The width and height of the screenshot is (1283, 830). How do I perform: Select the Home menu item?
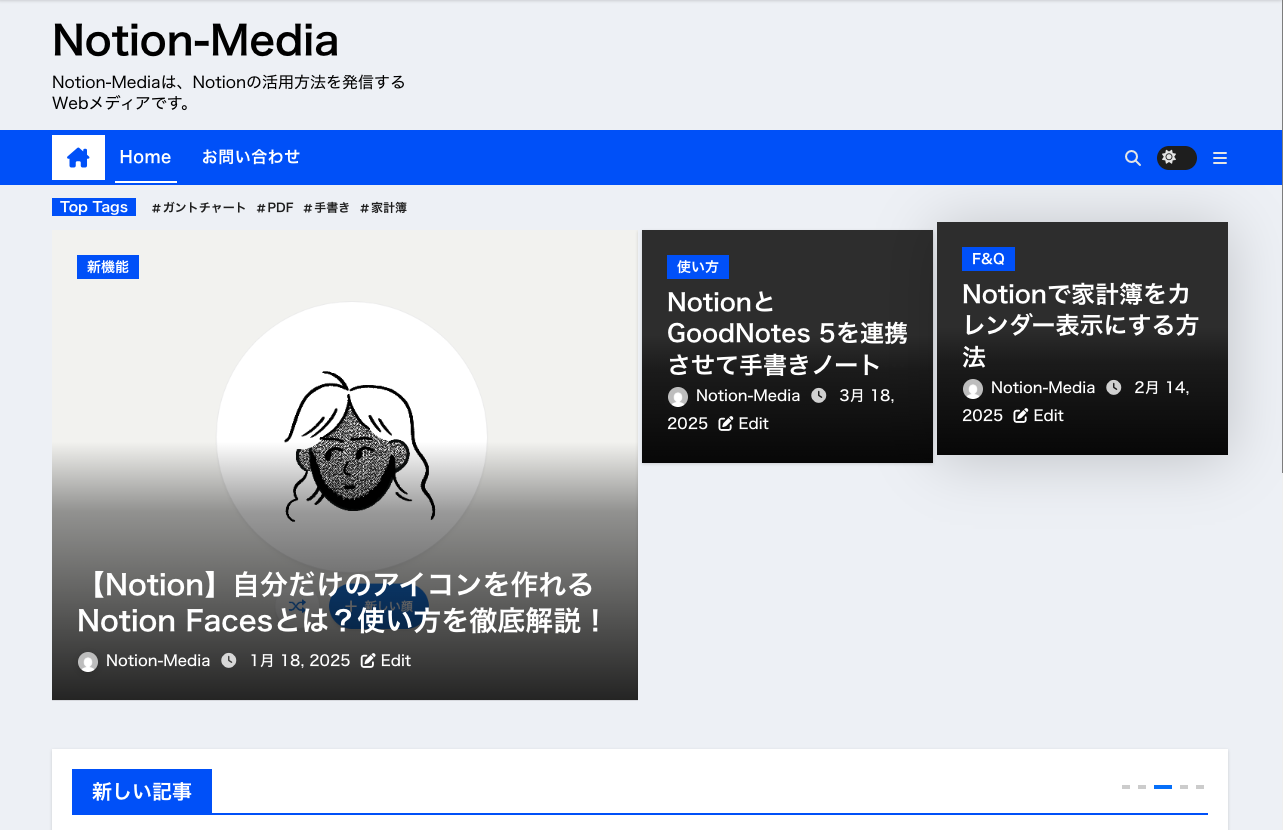[x=145, y=157]
